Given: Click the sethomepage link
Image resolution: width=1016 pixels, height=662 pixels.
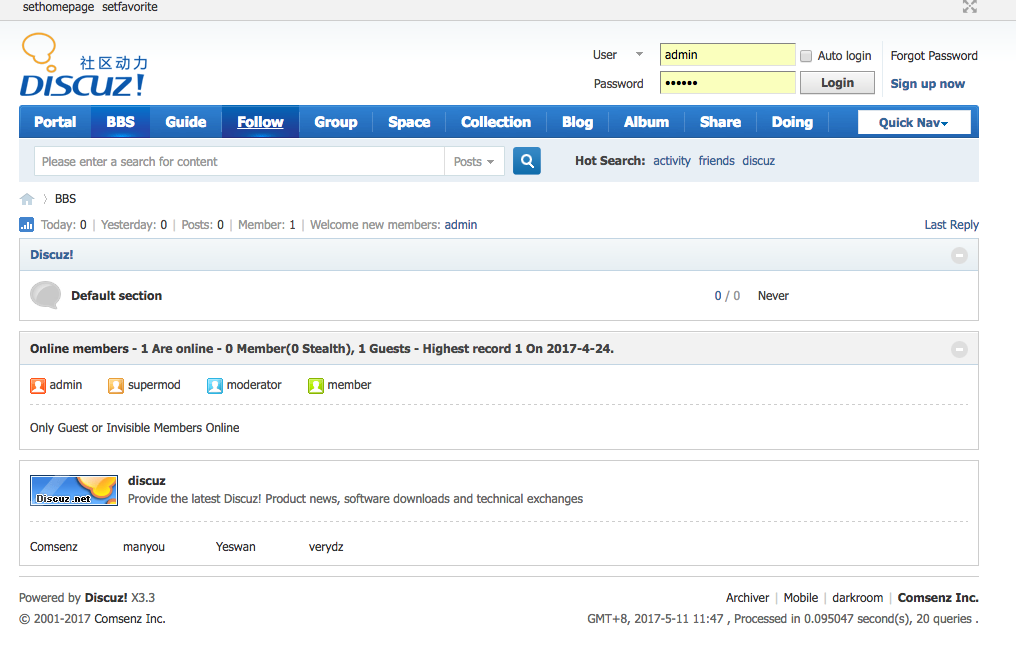Looking at the screenshot, I should coord(58,7).
